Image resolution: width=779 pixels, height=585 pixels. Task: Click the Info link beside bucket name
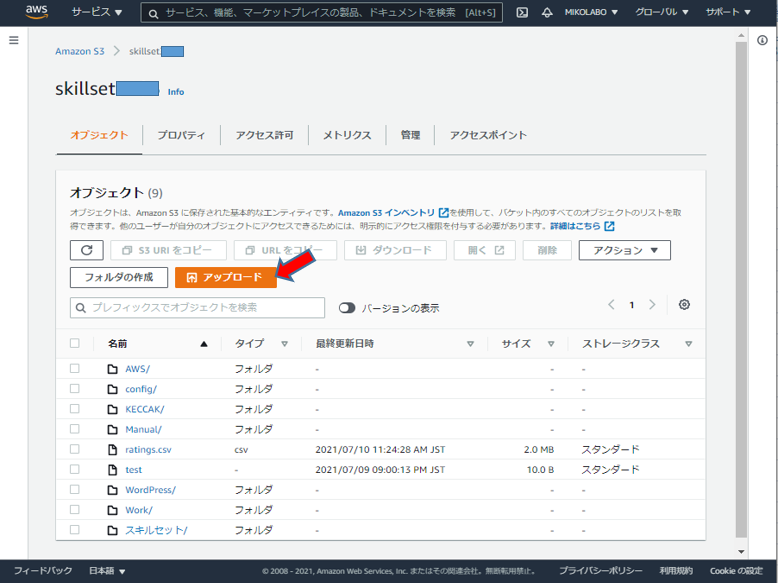[x=176, y=92]
